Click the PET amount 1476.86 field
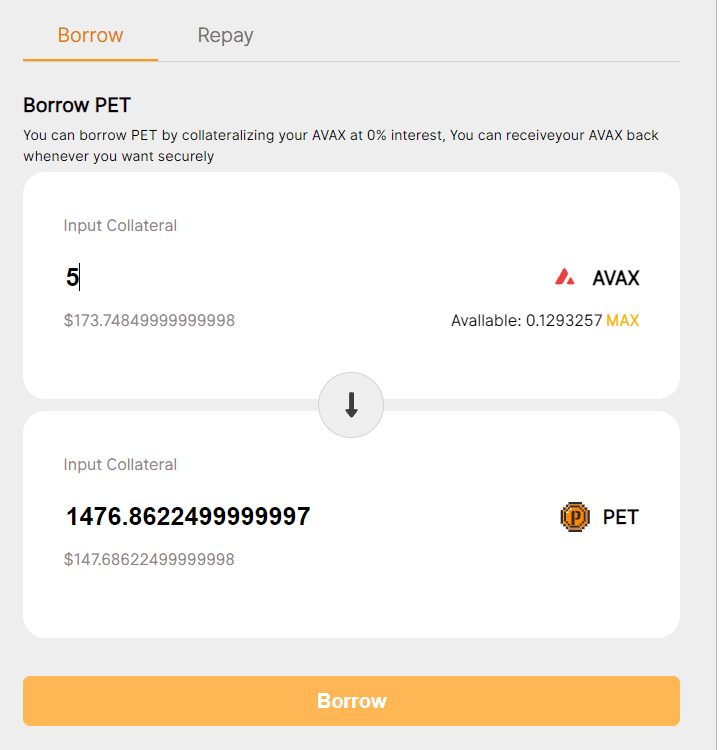The height and width of the screenshot is (750, 723). (x=188, y=517)
